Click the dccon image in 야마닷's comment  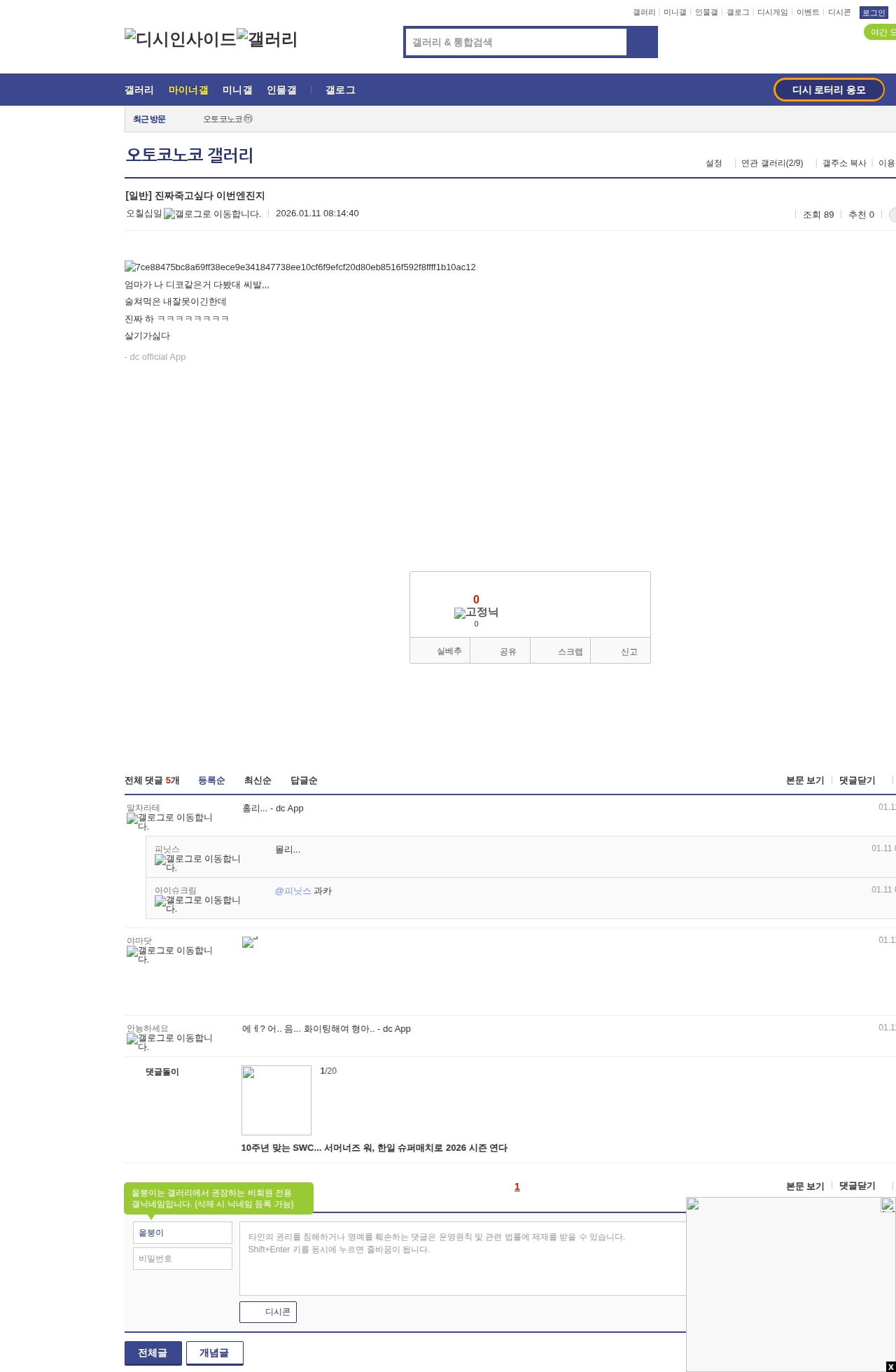click(250, 942)
